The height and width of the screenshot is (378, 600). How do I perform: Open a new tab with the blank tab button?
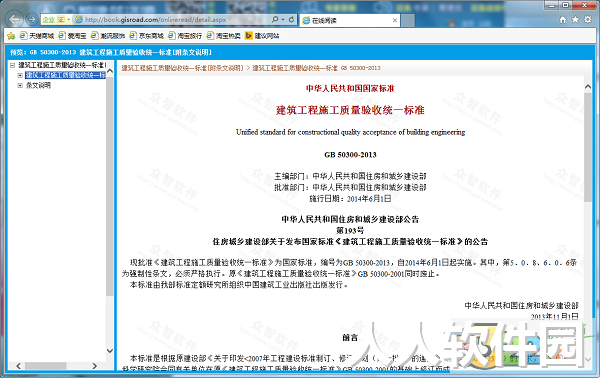coord(408,21)
